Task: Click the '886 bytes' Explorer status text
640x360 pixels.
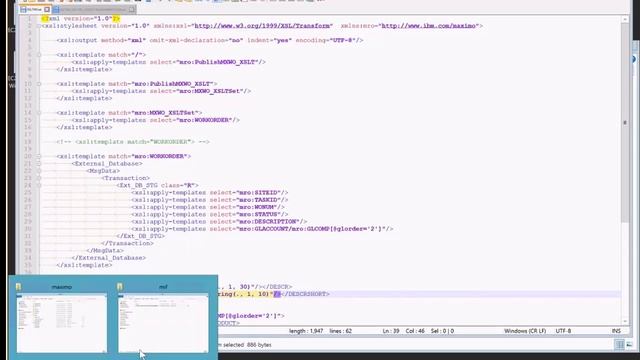Action: pos(259,345)
